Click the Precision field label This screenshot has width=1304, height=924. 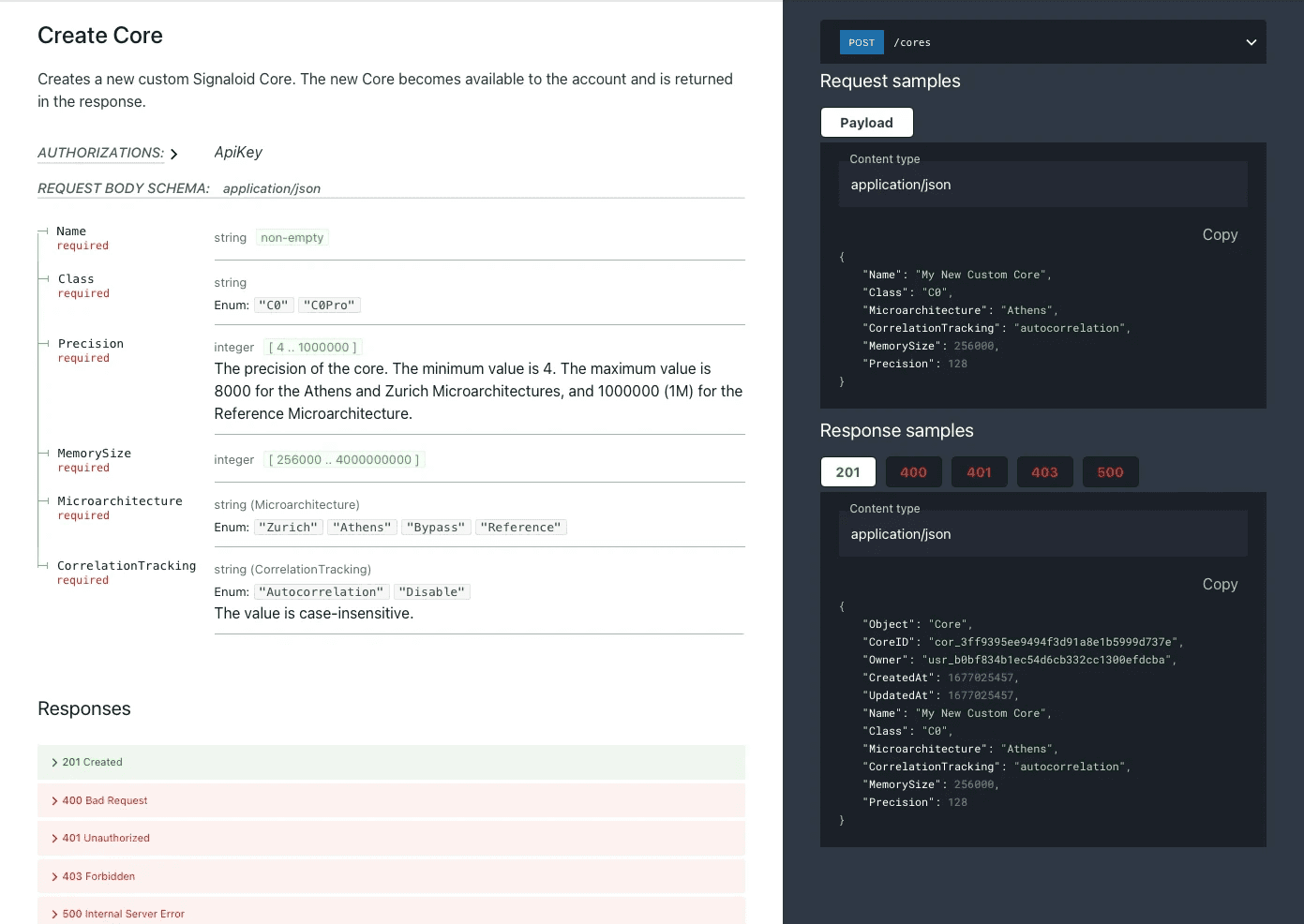91,344
